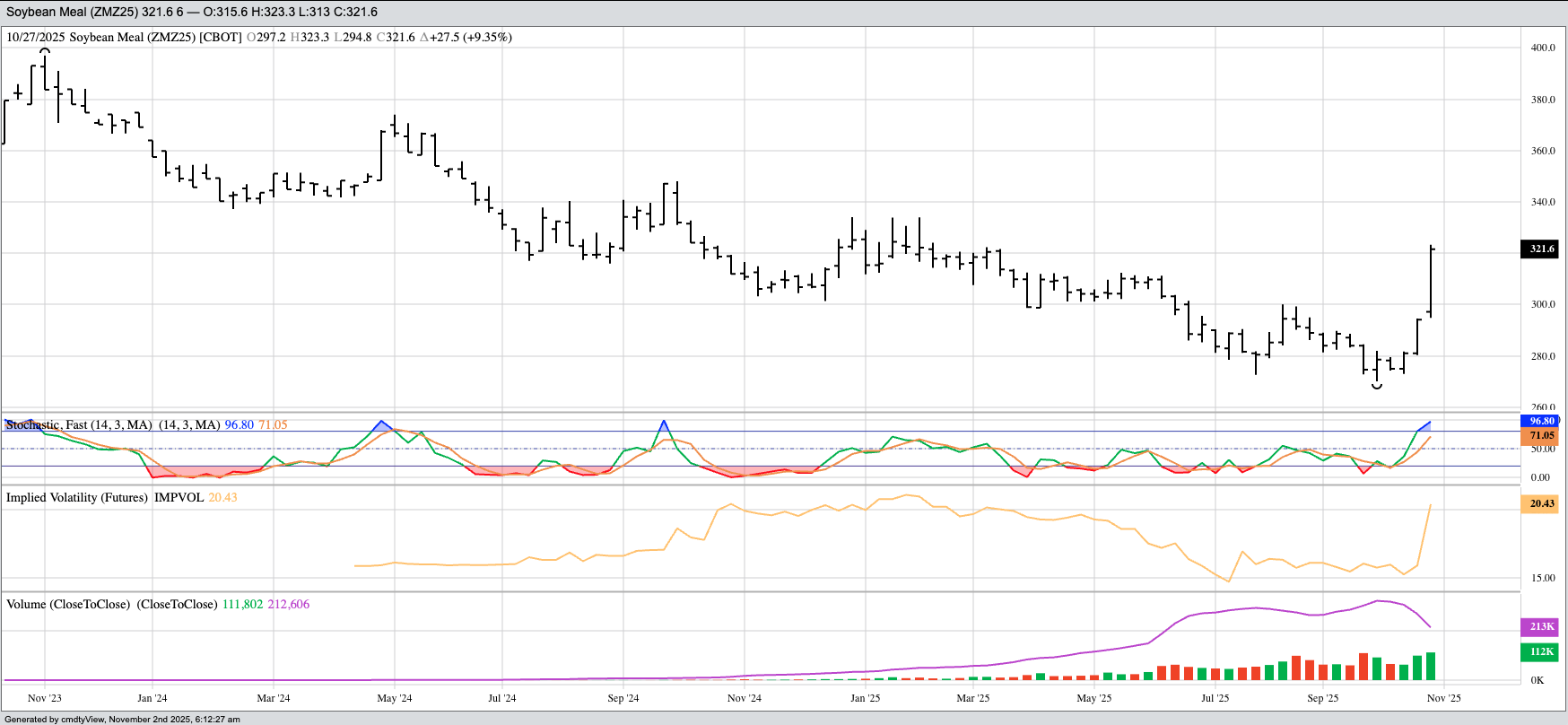This screenshot has height=725, width=1568.
Task: Click the 20.43 implied volatility value tag
Action: pos(1541,503)
